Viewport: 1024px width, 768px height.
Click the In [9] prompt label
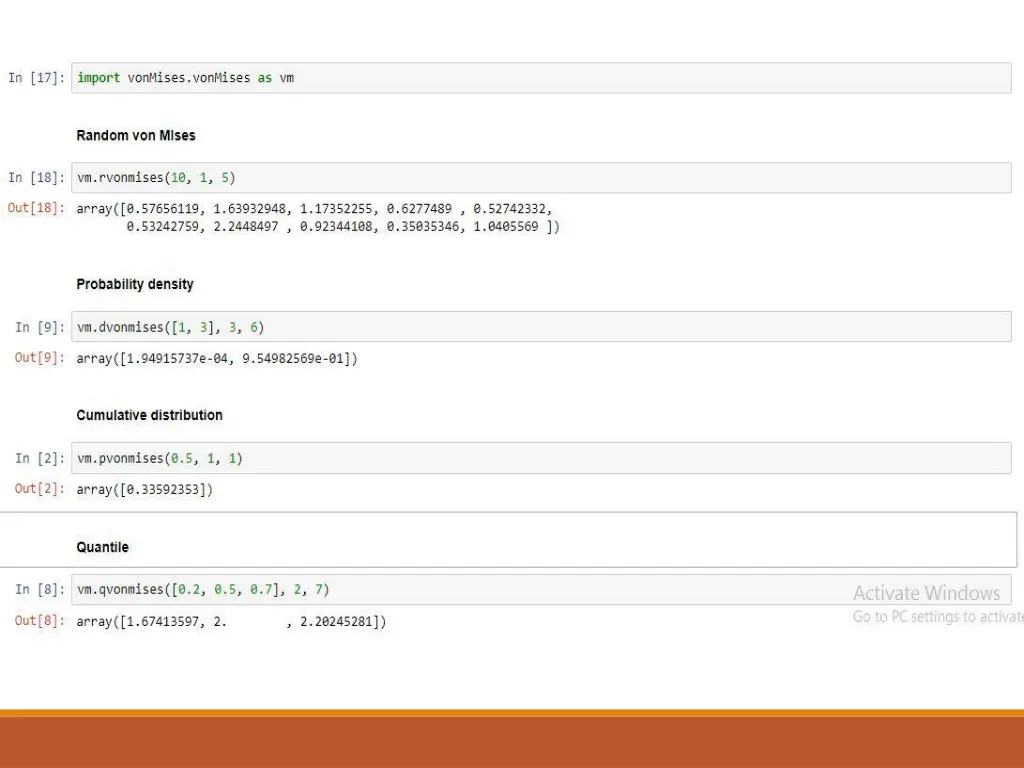pyautogui.click(x=40, y=327)
